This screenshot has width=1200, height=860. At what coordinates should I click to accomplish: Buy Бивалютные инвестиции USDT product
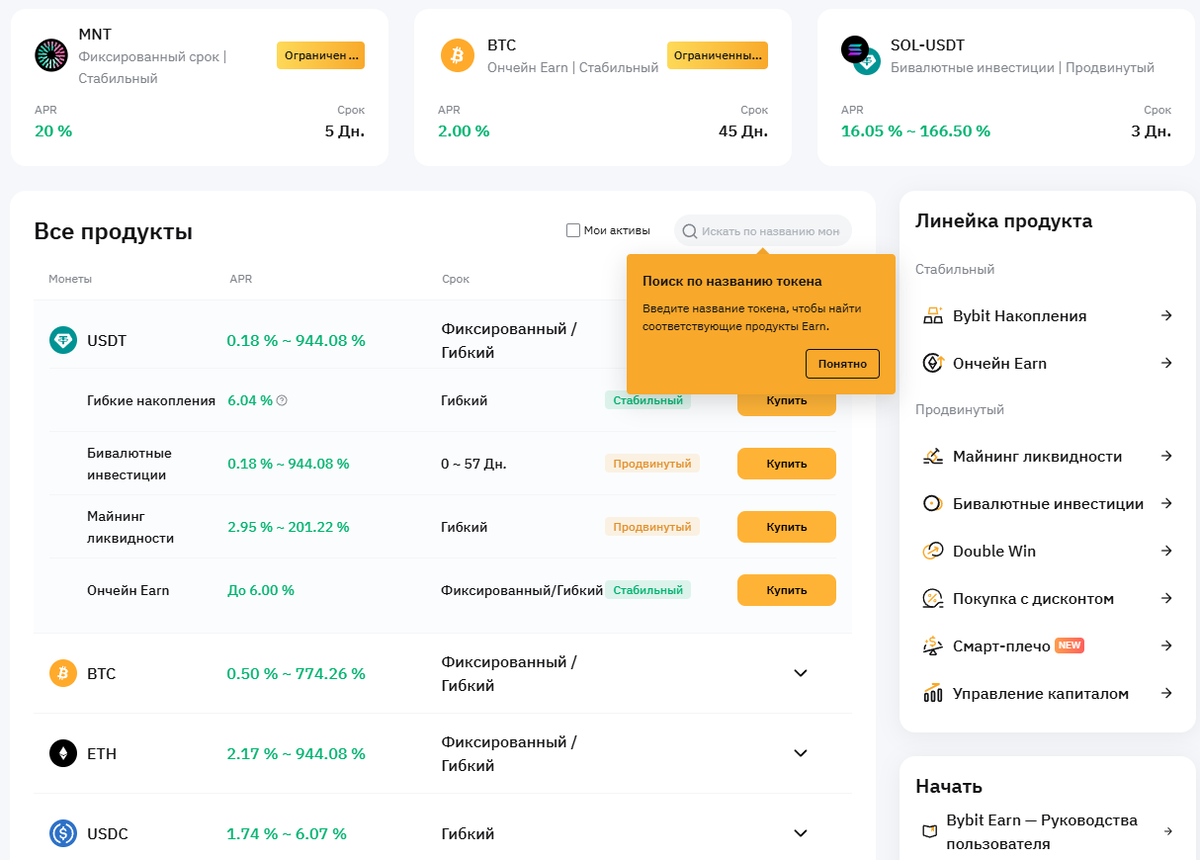[786, 464]
